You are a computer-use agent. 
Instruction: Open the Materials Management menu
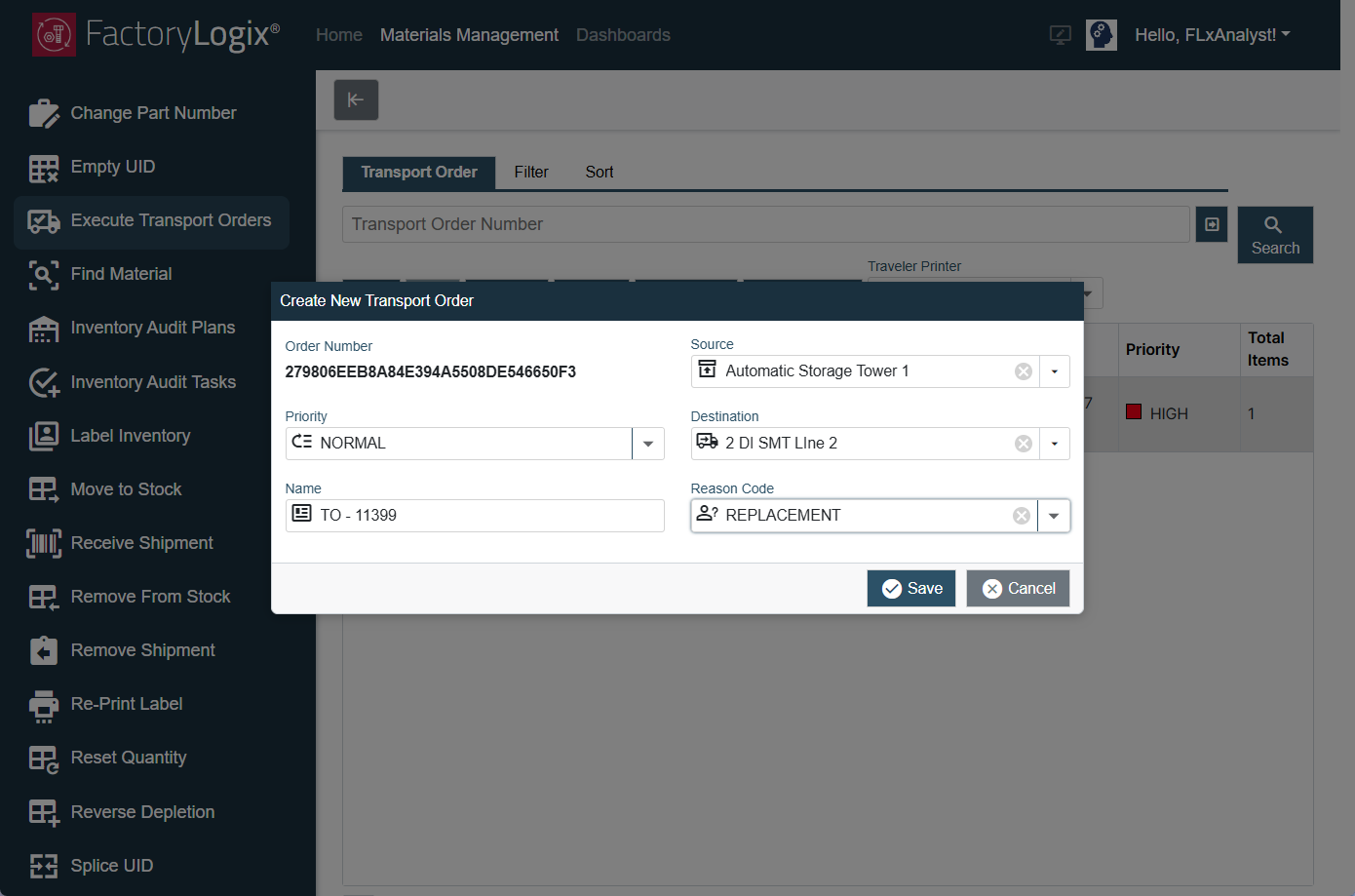click(469, 34)
